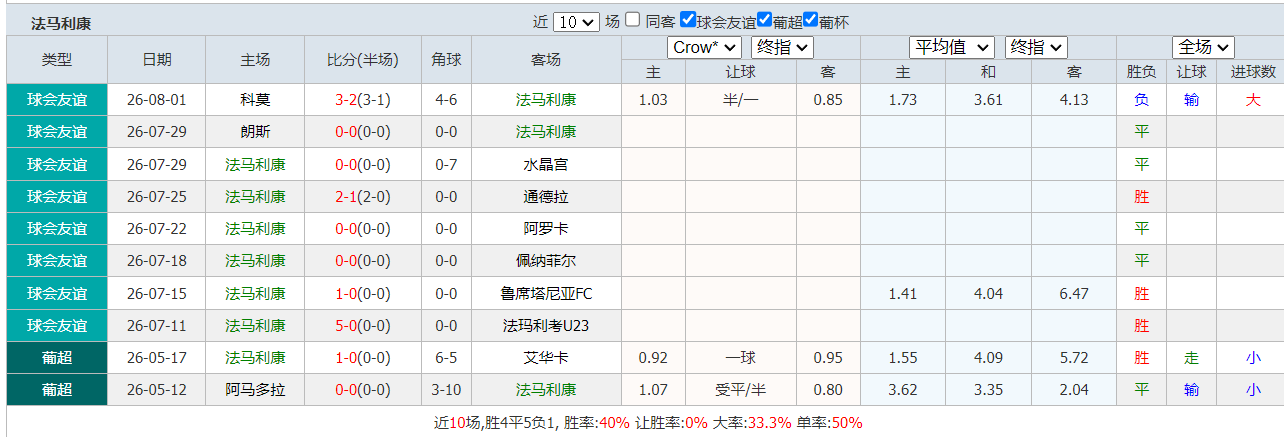
Task: Click the 佩纳菲尔 away team link
Action: 546,260
